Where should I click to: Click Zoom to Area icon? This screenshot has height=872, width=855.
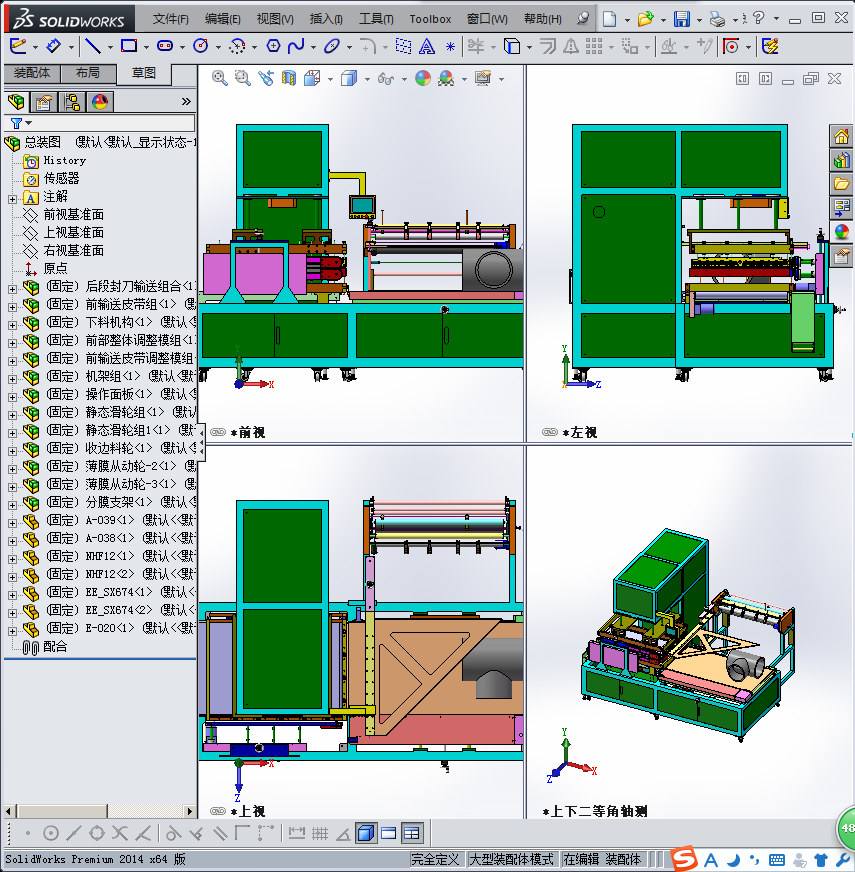click(243, 78)
